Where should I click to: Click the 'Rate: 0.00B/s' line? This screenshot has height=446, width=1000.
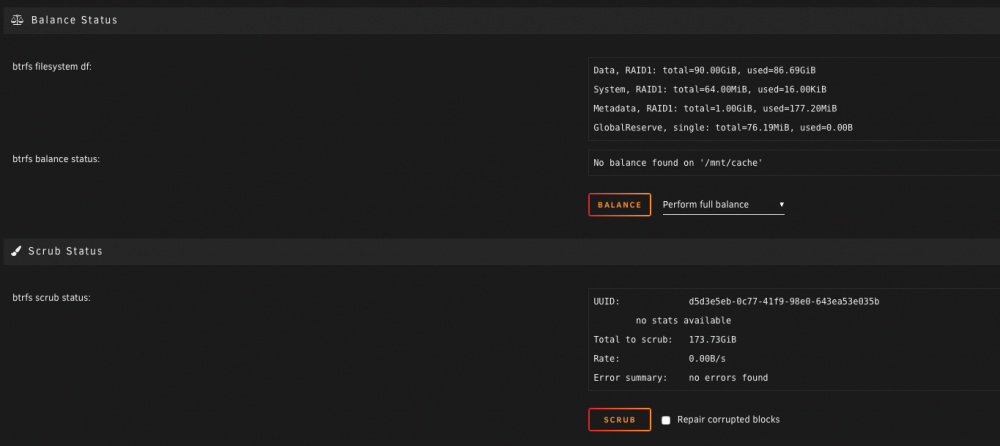tap(659, 359)
